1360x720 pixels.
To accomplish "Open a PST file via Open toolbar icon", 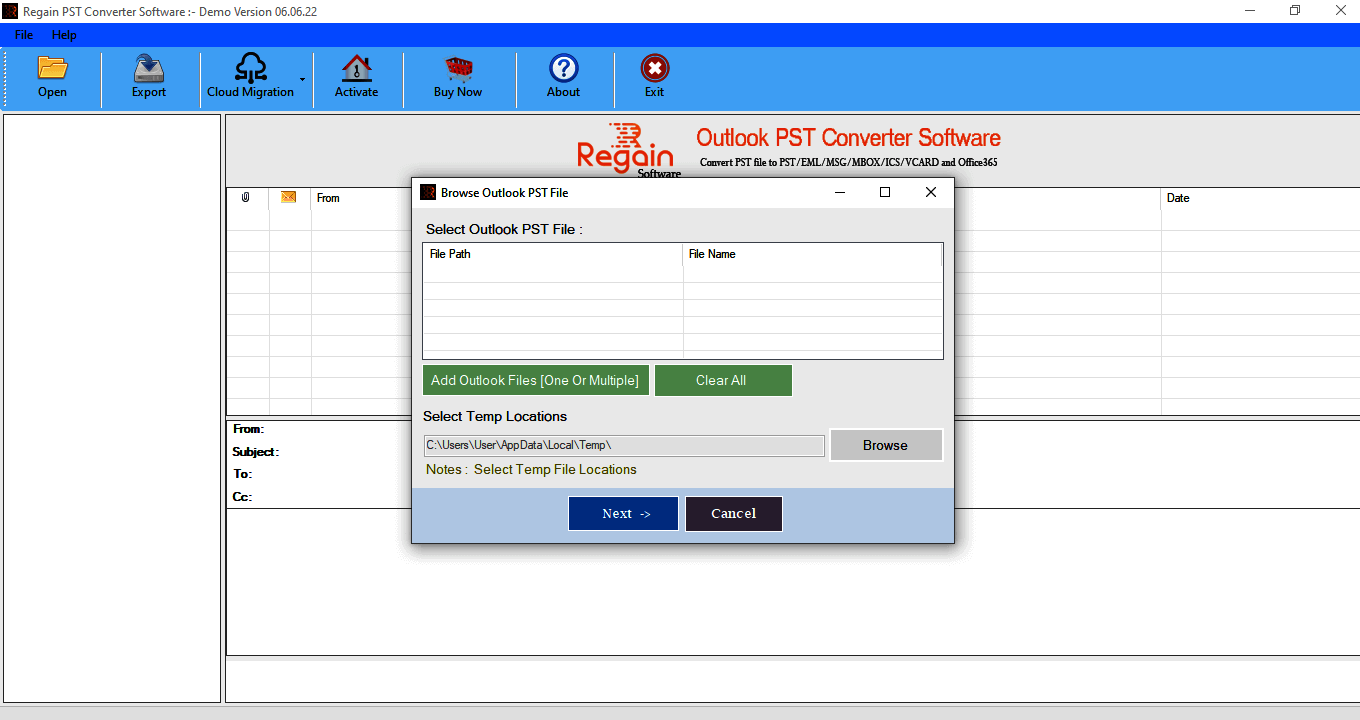I will (52, 77).
